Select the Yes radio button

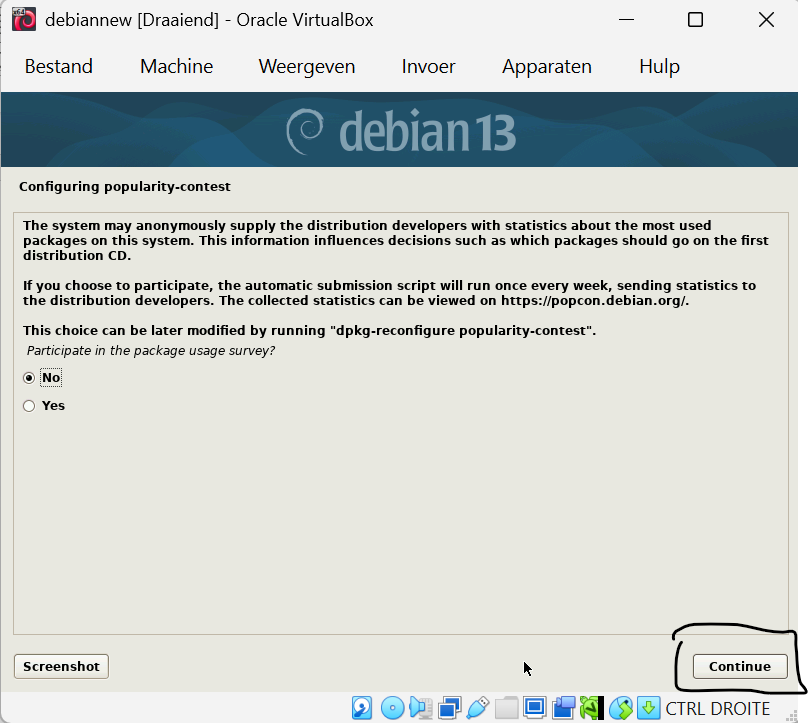(x=29, y=406)
